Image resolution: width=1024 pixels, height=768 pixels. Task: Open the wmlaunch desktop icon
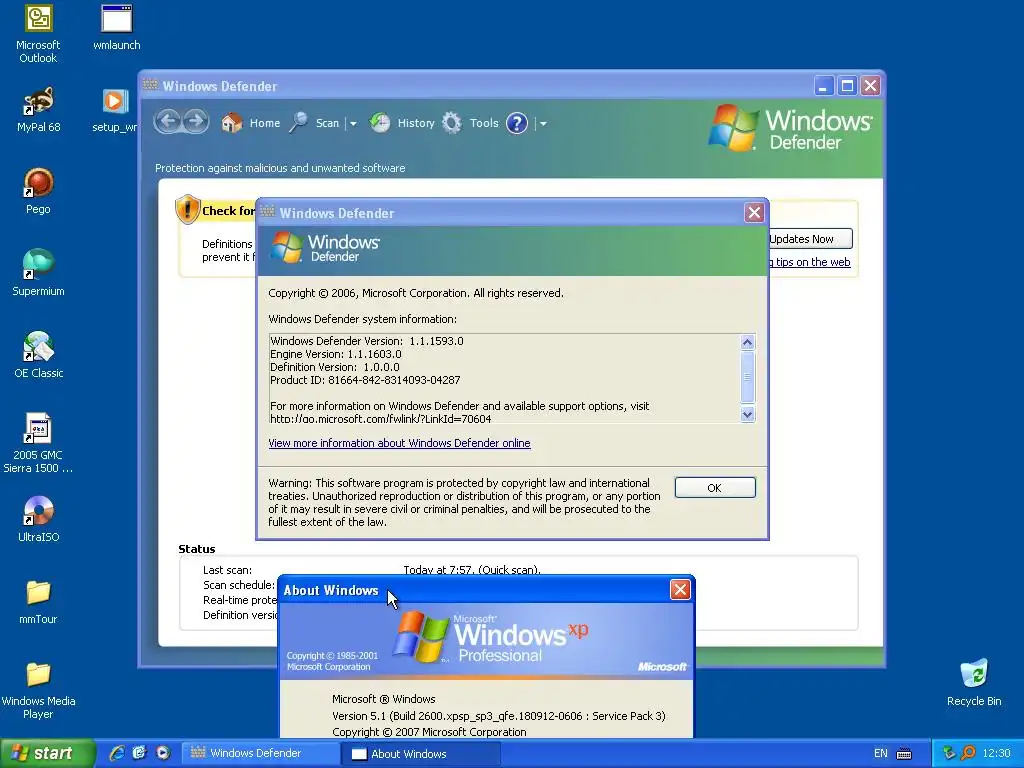tap(116, 27)
